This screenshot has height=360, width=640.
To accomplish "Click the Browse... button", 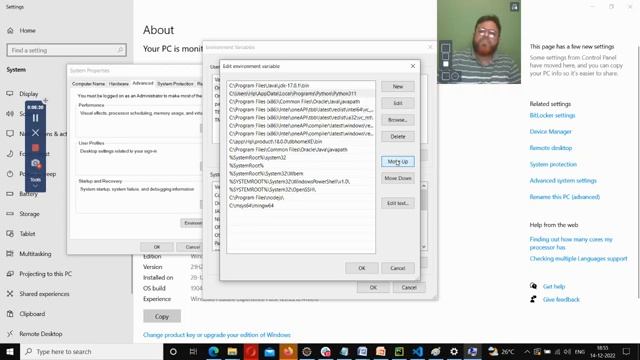I will [x=398, y=120].
